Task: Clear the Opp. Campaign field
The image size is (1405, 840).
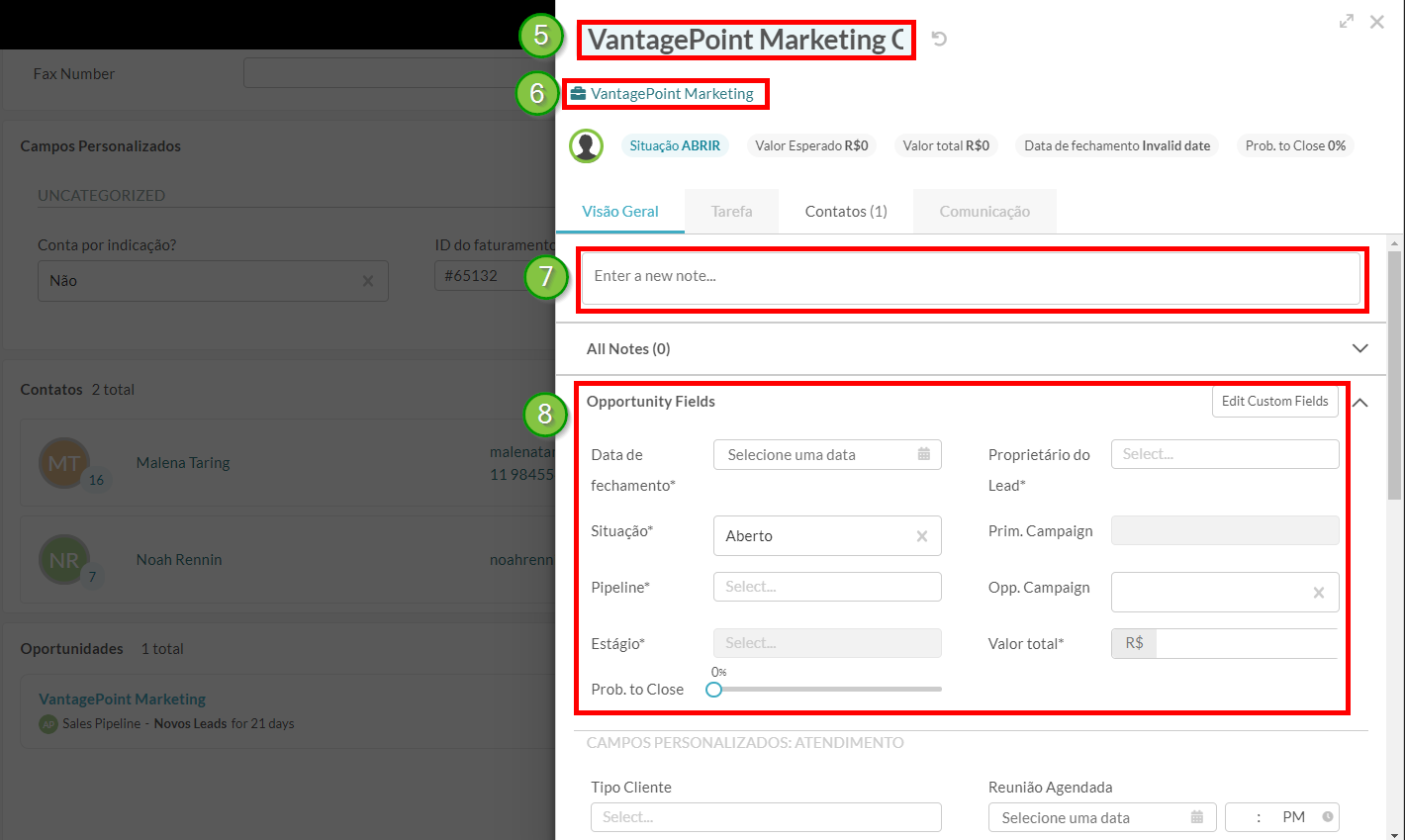Action: click(1318, 593)
